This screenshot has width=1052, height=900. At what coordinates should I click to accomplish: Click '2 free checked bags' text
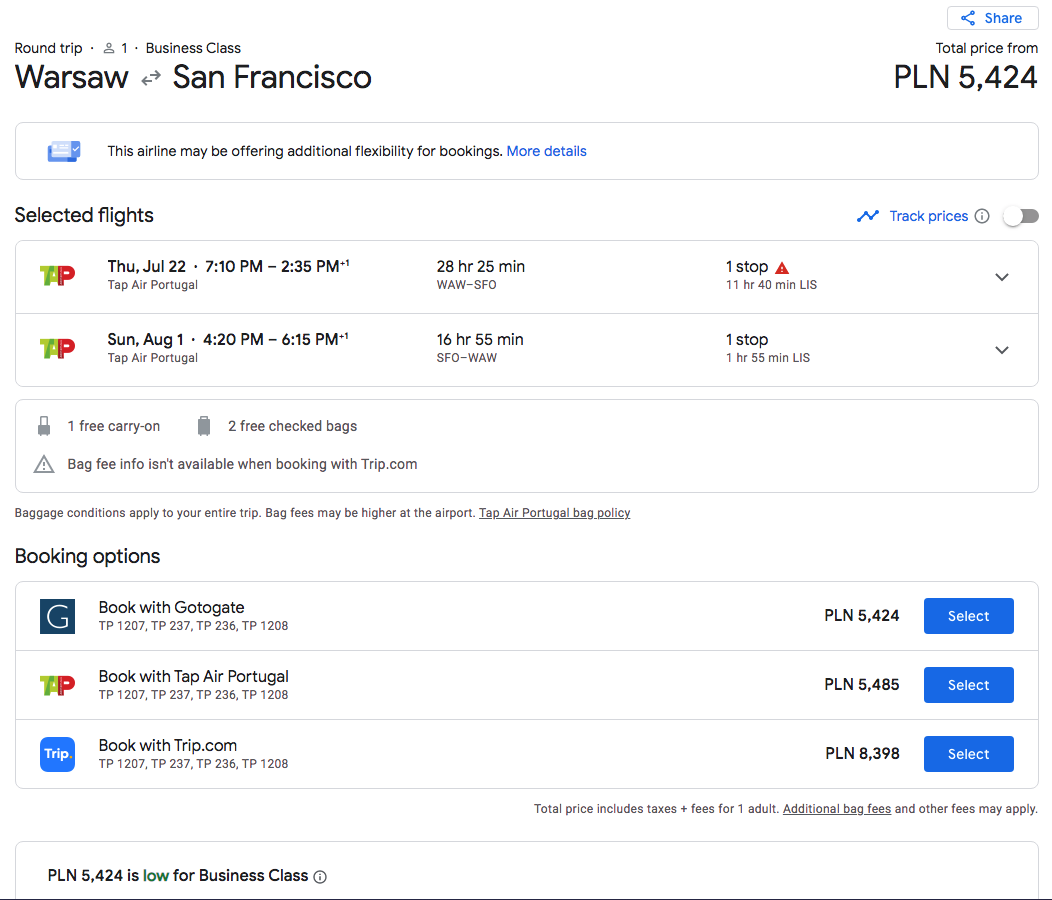293,426
